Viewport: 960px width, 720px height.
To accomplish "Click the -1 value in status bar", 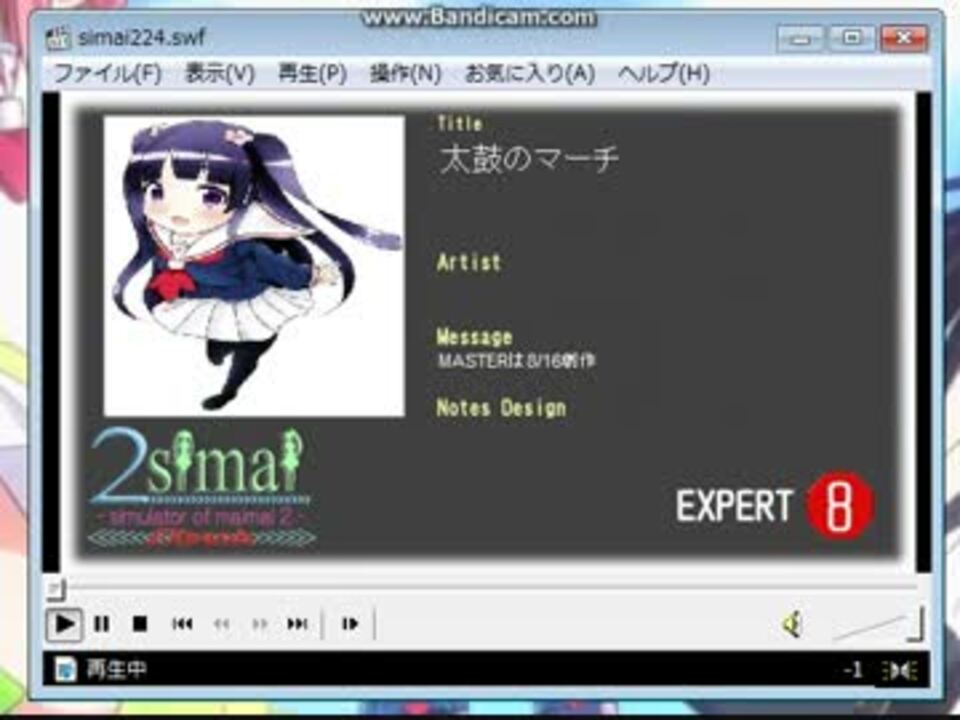I will tap(853, 670).
